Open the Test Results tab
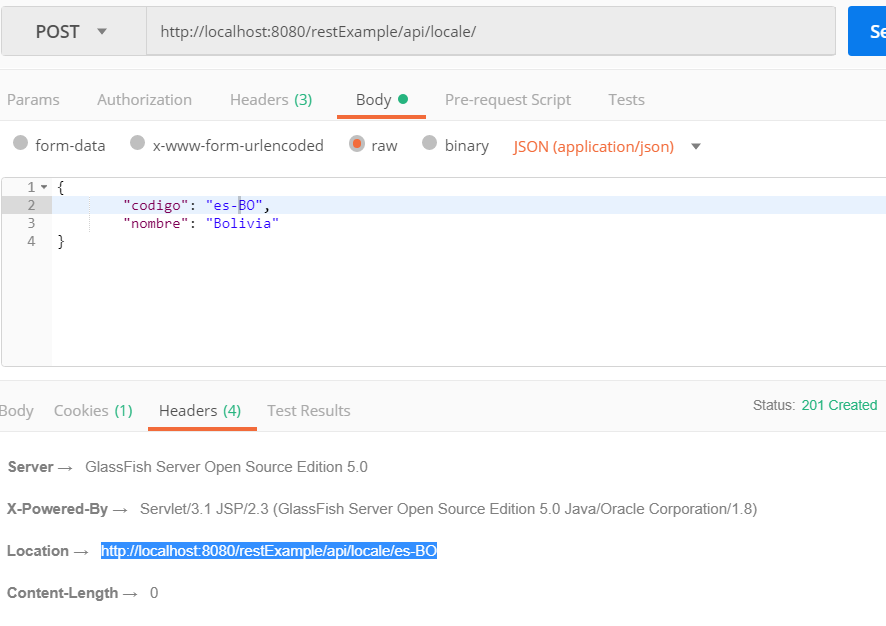Viewport: 886px width, 626px height. pos(309,411)
